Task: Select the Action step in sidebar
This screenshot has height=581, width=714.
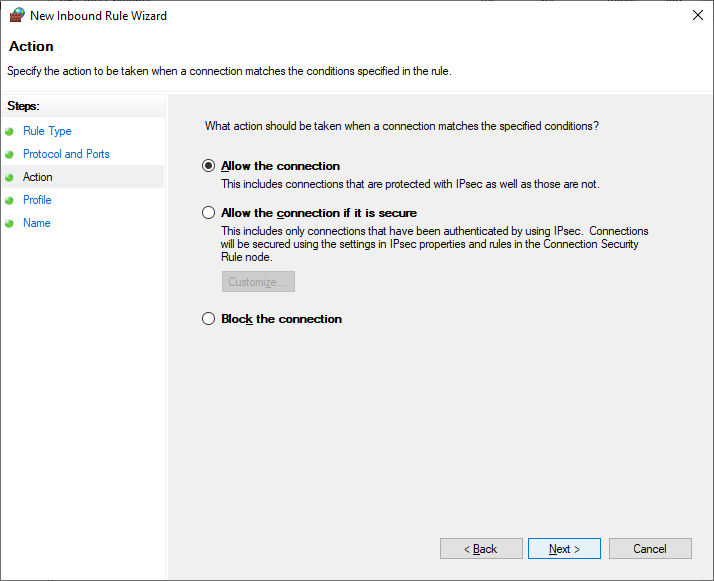Action: (x=38, y=177)
